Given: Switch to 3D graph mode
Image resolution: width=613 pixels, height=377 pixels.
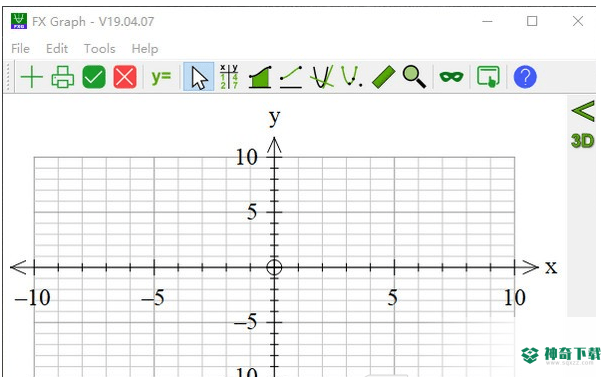Looking at the screenshot, I should point(583,141).
